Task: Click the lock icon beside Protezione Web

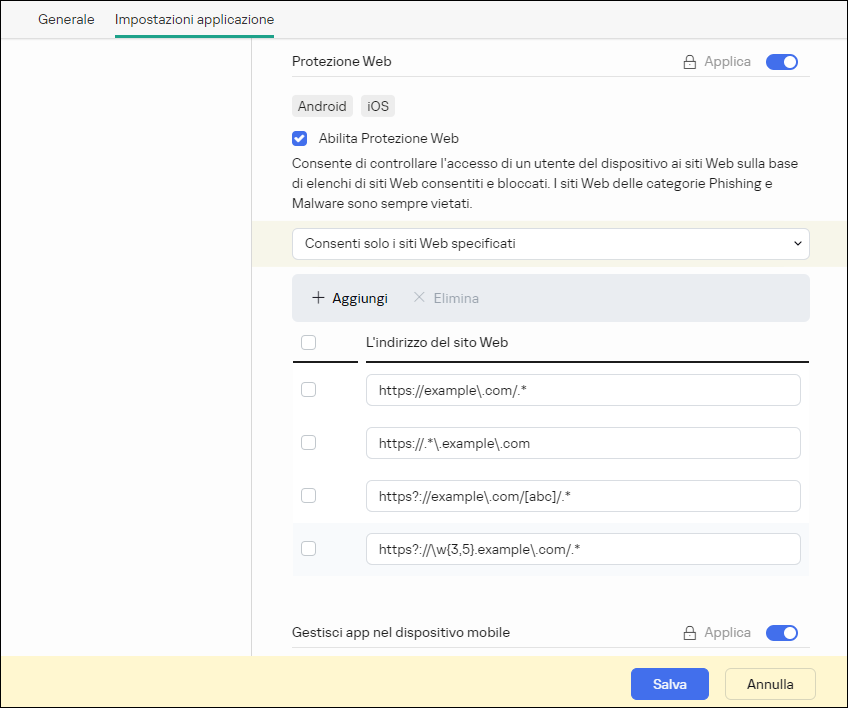Action: (689, 62)
